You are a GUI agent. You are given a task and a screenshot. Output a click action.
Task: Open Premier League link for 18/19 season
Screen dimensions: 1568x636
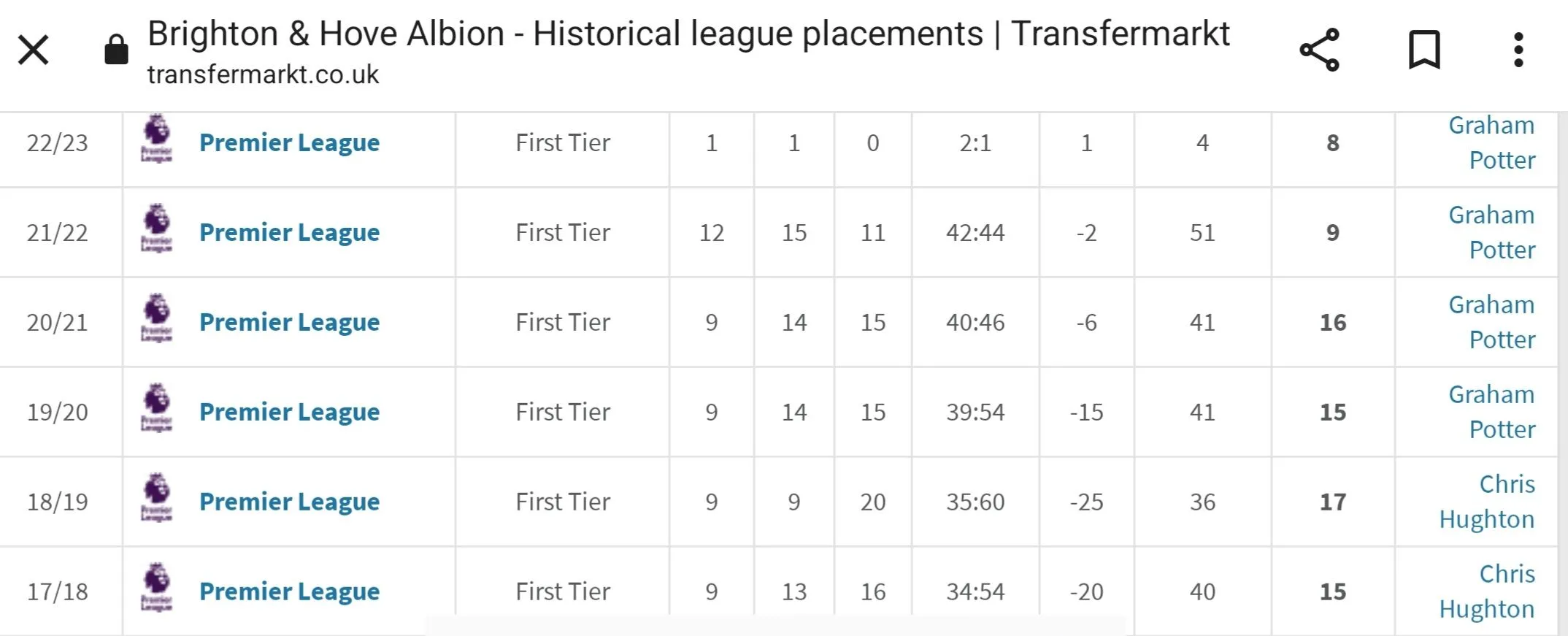289,502
